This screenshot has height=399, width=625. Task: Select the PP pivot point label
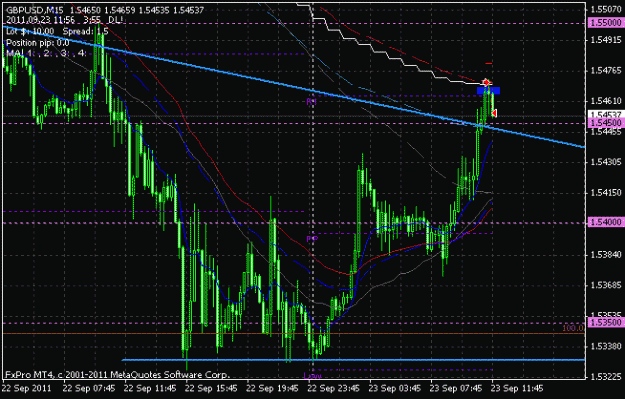click(x=312, y=239)
